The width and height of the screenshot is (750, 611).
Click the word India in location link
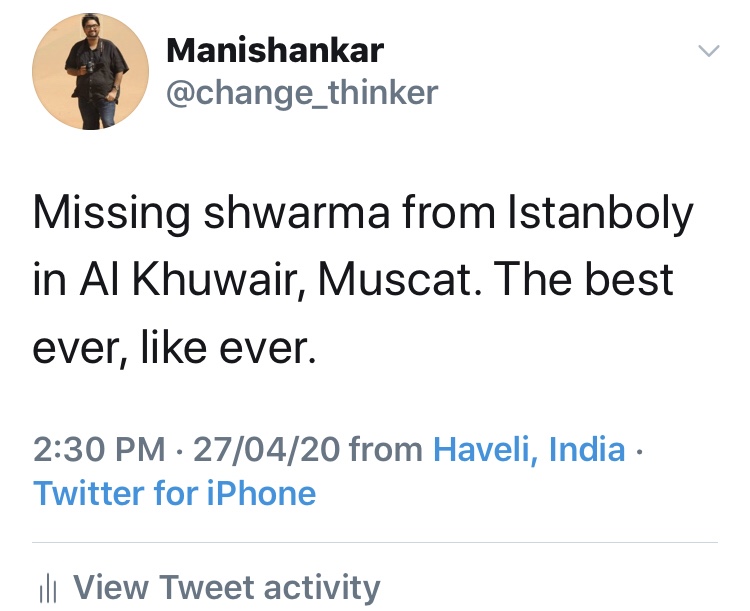coord(588,449)
